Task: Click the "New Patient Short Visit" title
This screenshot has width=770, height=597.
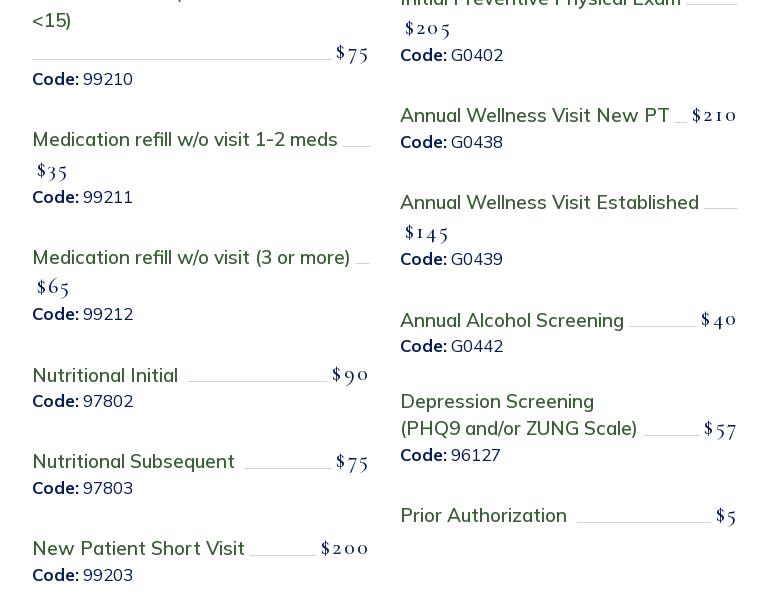Action: tap(138, 549)
